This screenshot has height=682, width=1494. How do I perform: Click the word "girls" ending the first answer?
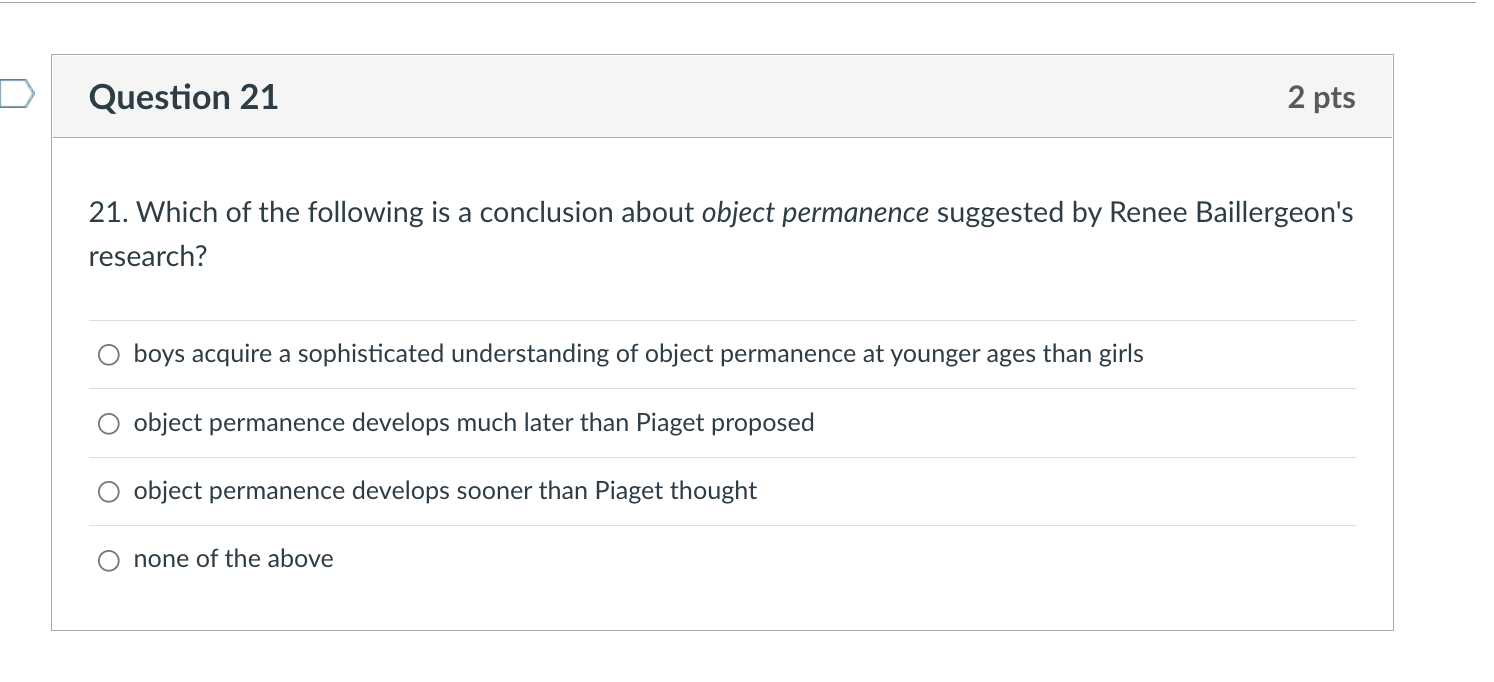1120,354
